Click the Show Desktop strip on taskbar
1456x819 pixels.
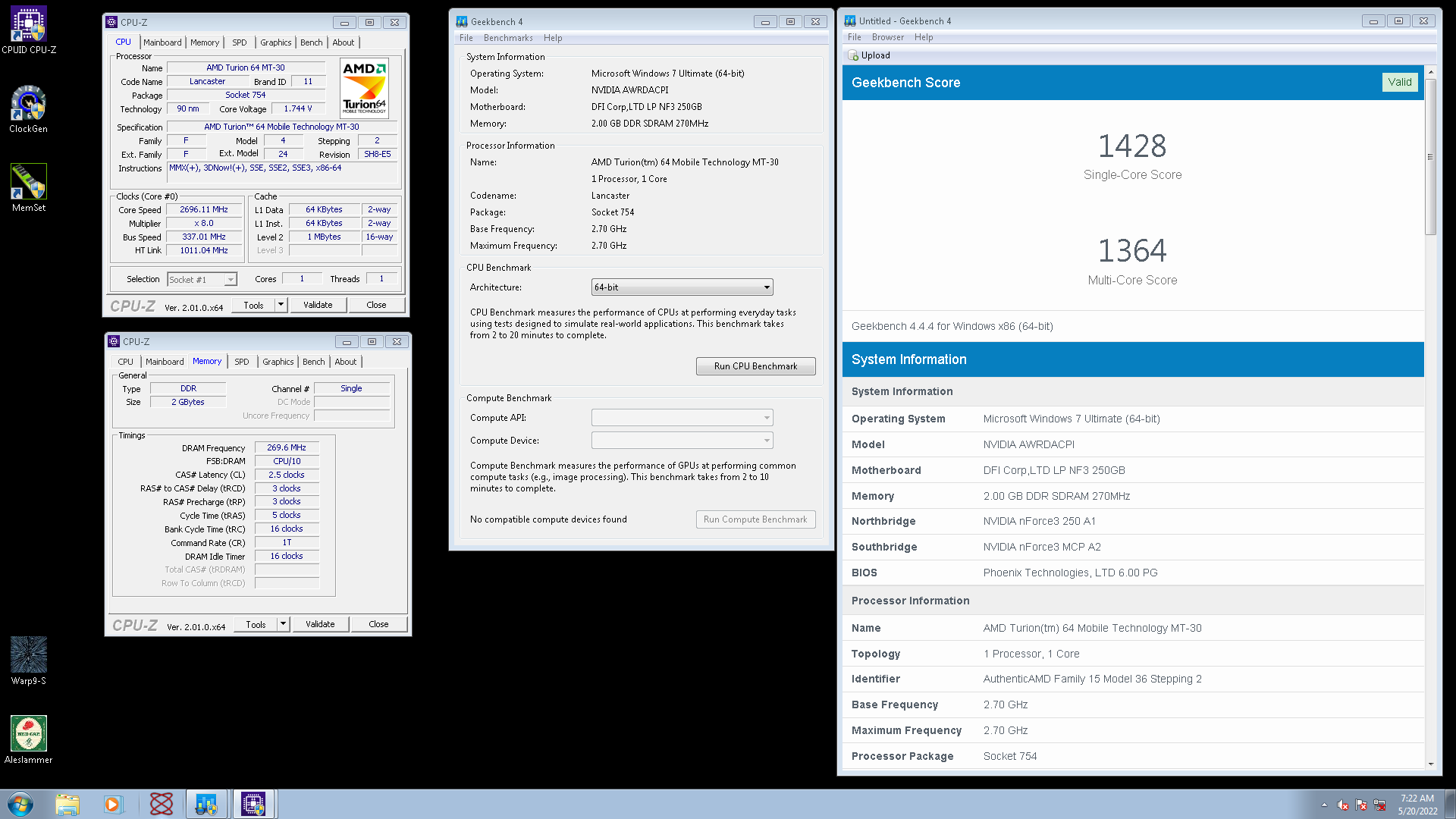pos(1450,804)
